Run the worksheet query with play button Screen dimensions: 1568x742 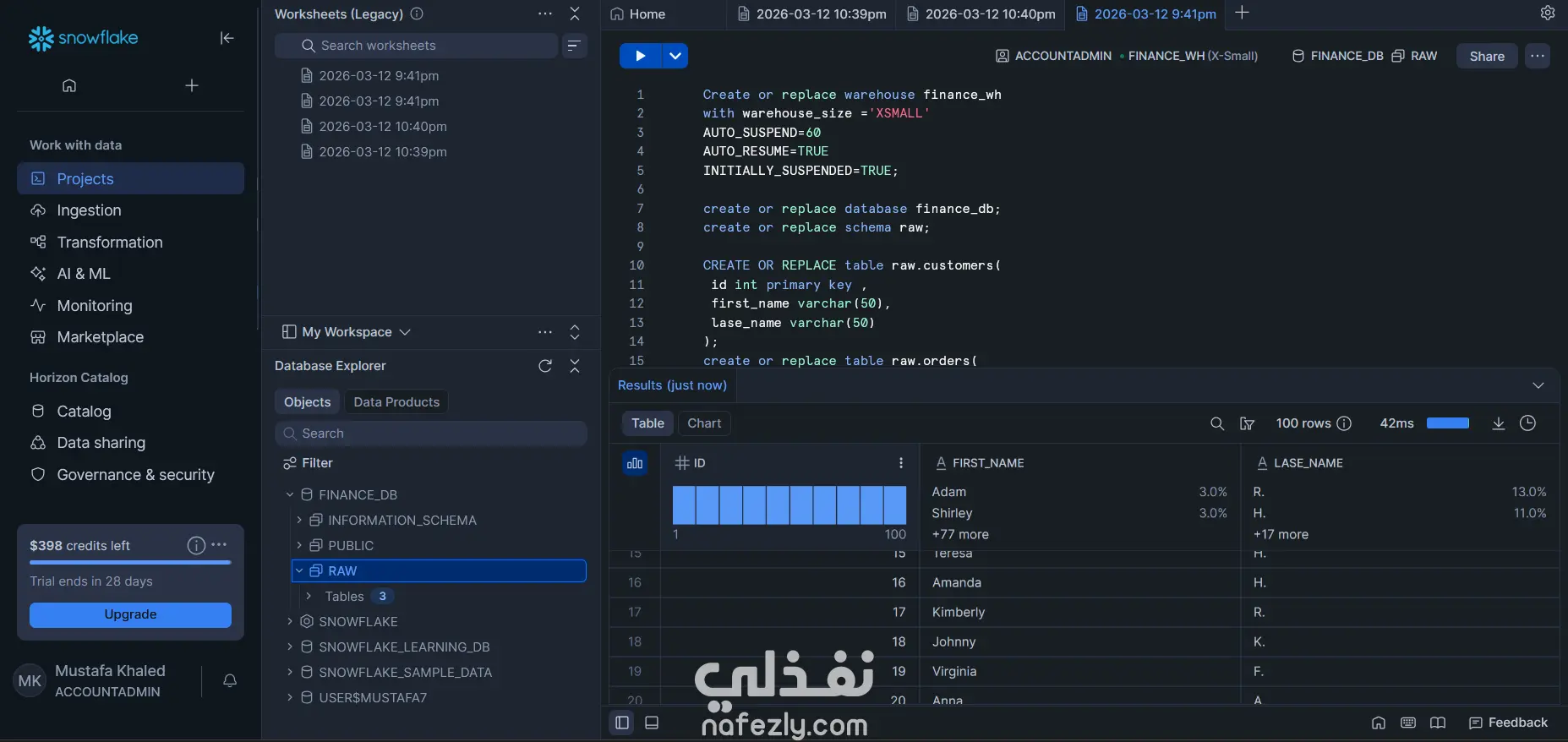[x=640, y=56]
